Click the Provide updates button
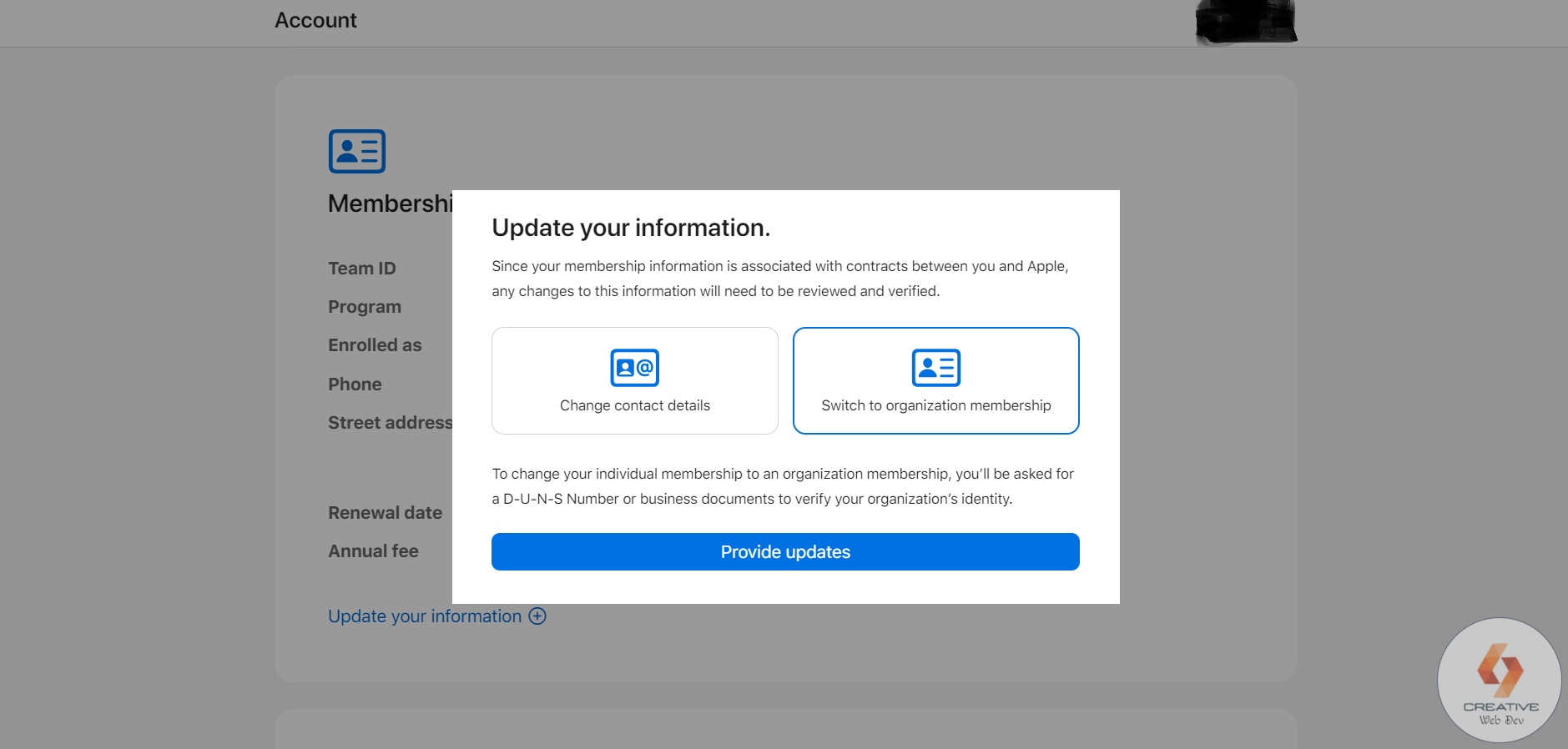Screen dimensions: 1568x749 coord(785,551)
